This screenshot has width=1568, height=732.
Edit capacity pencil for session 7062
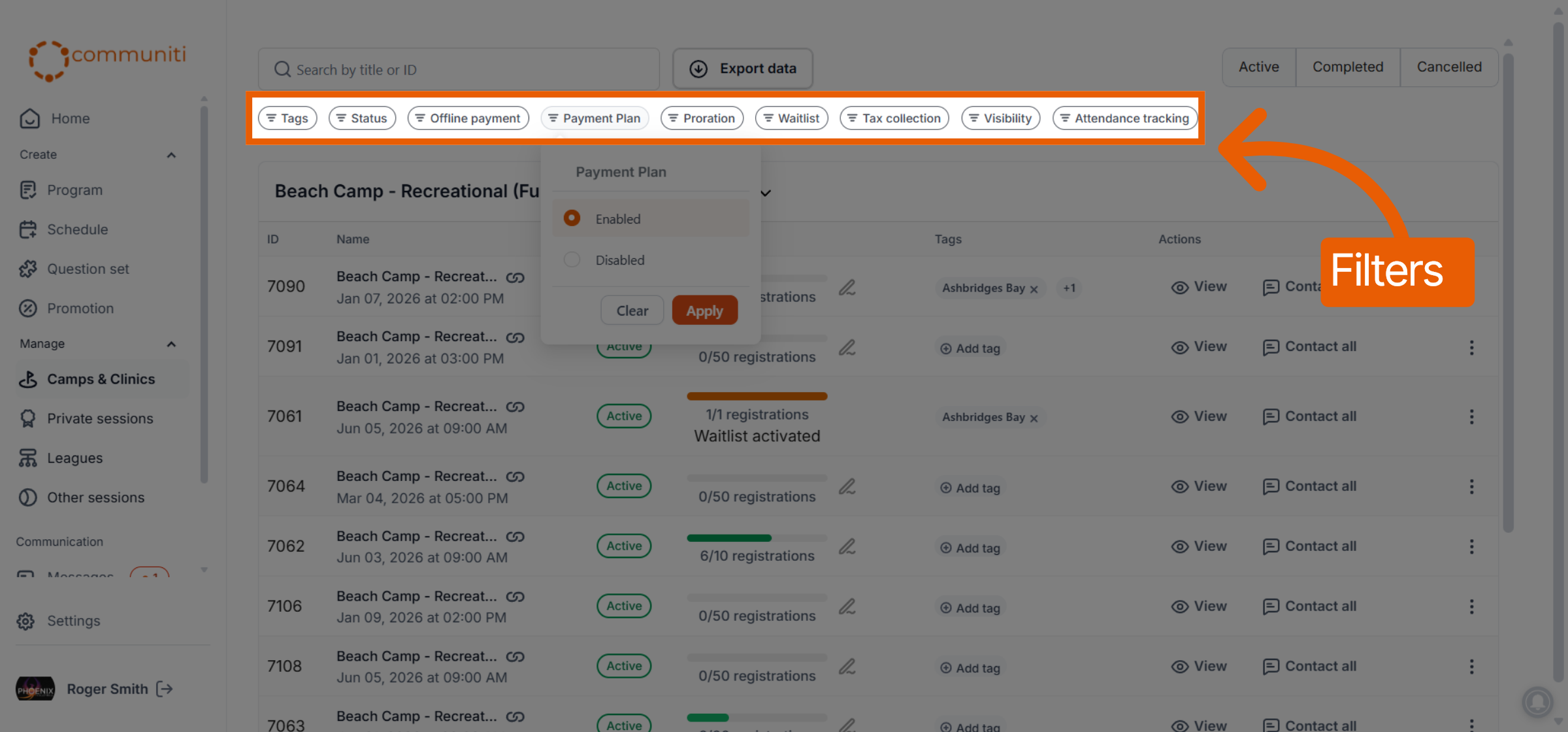(x=847, y=546)
